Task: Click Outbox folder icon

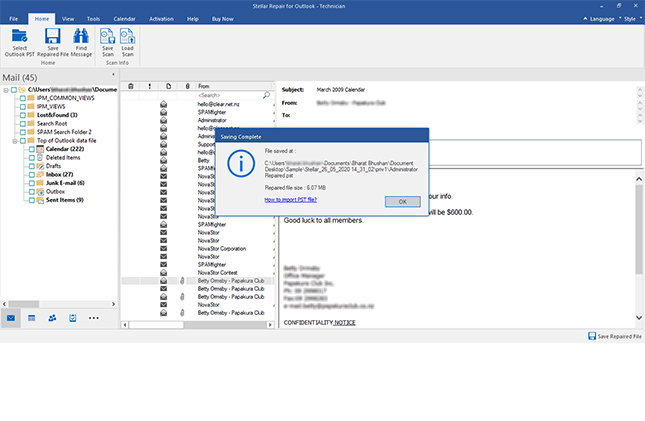Action: (x=40, y=192)
